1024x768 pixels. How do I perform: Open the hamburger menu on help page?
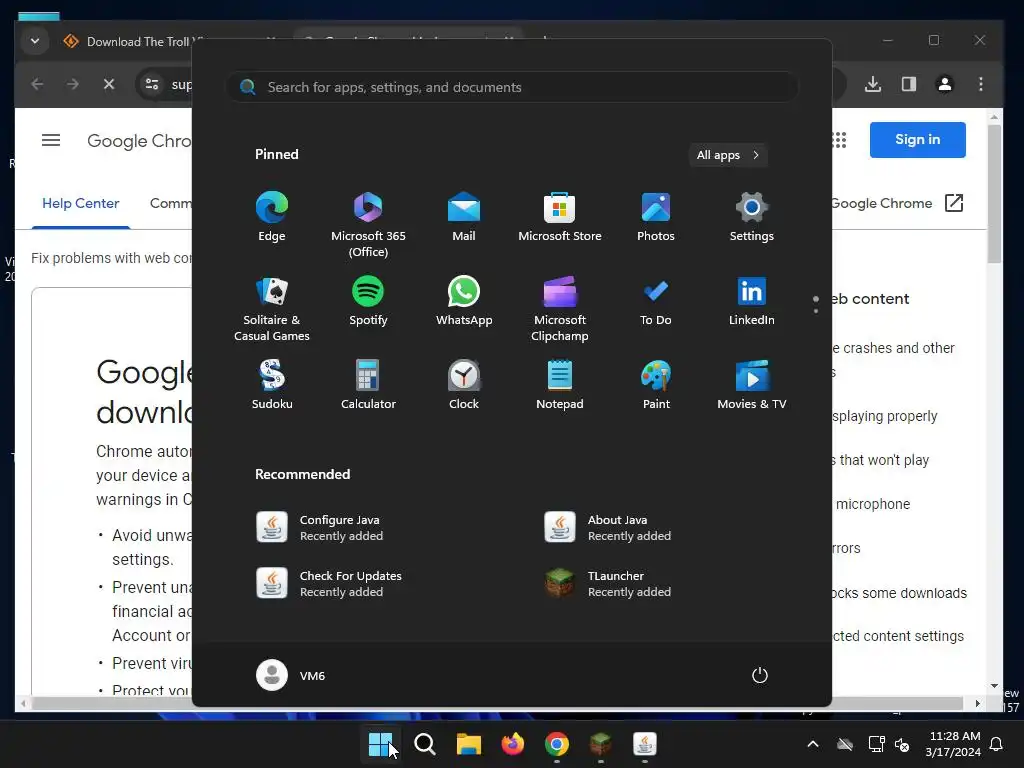(x=51, y=140)
